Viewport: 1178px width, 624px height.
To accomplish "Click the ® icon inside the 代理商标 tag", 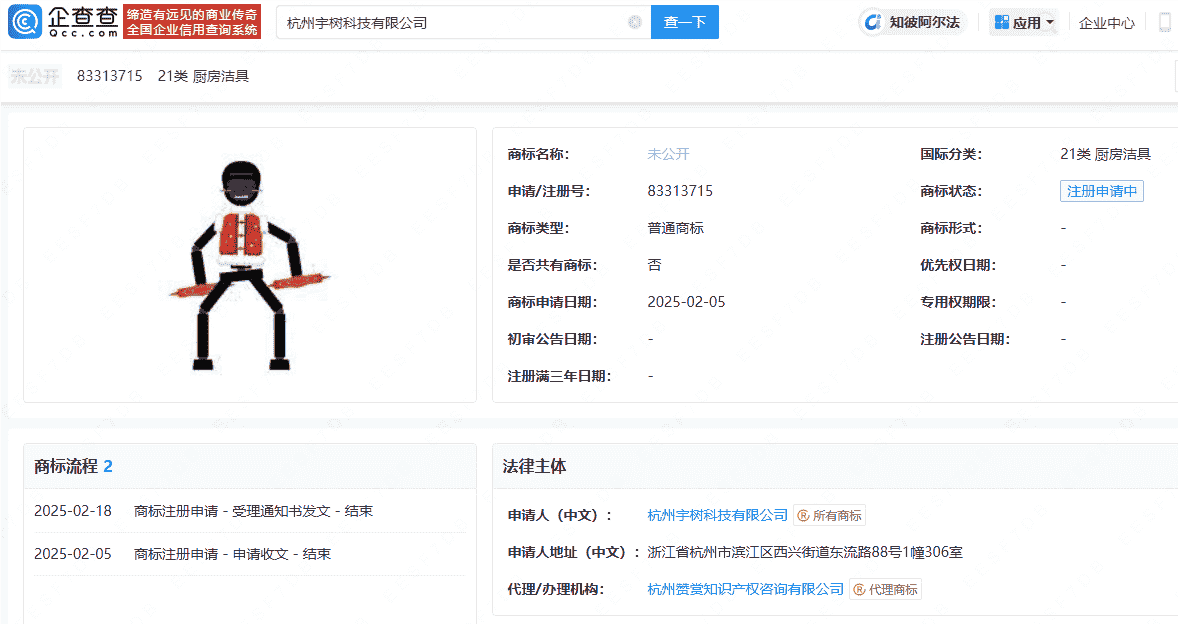I will coord(861,589).
